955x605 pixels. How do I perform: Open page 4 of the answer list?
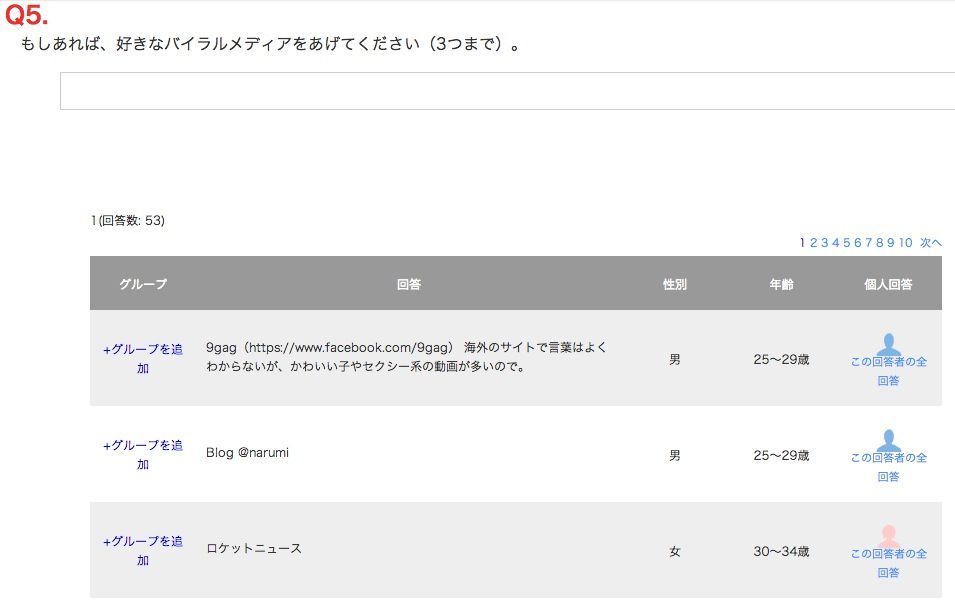tap(836, 243)
